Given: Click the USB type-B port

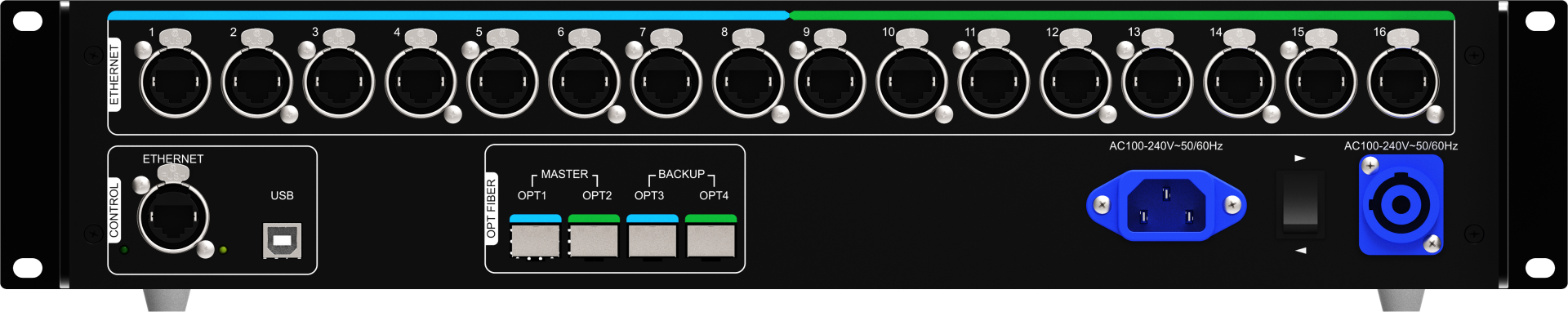Looking at the screenshot, I should point(282,241).
